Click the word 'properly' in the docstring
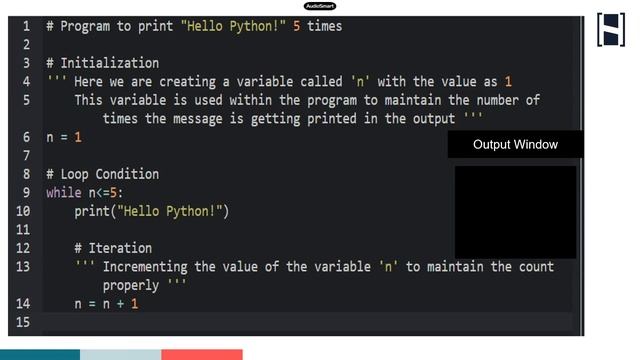The image size is (640, 360). [131, 286]
